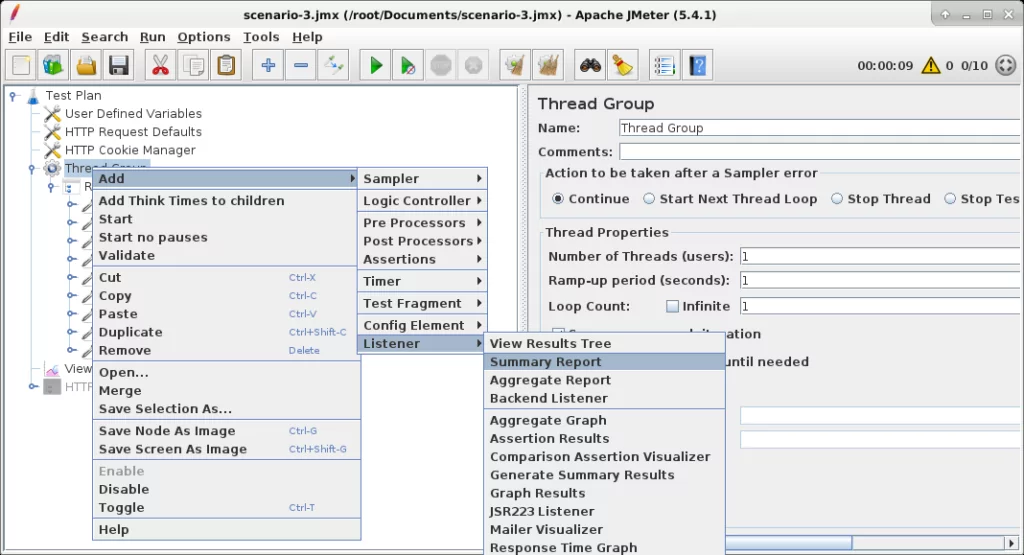Click the New test plan icon
This screenshot has height=555, width=1024.
[21, 65]
